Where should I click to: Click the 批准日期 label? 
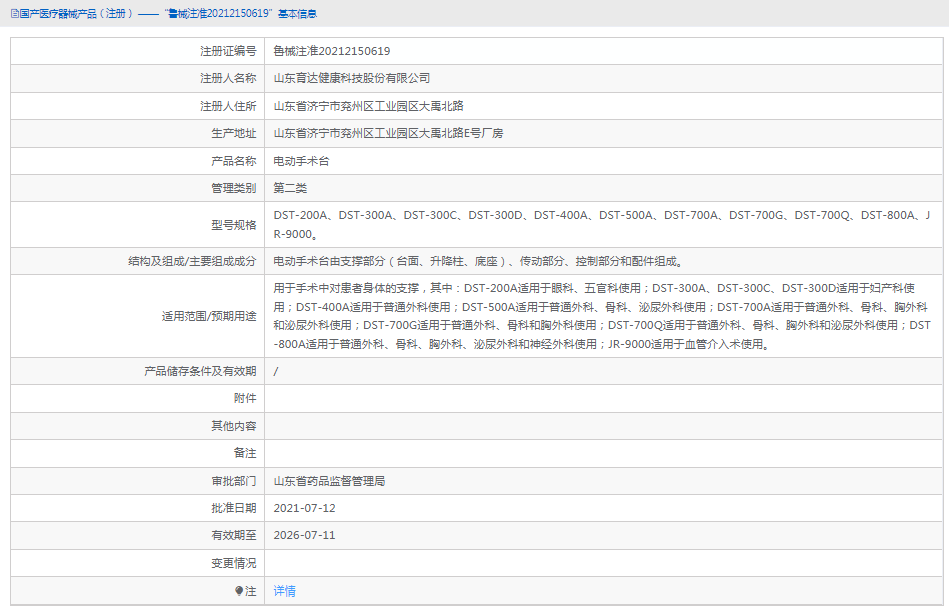(234, 508)
